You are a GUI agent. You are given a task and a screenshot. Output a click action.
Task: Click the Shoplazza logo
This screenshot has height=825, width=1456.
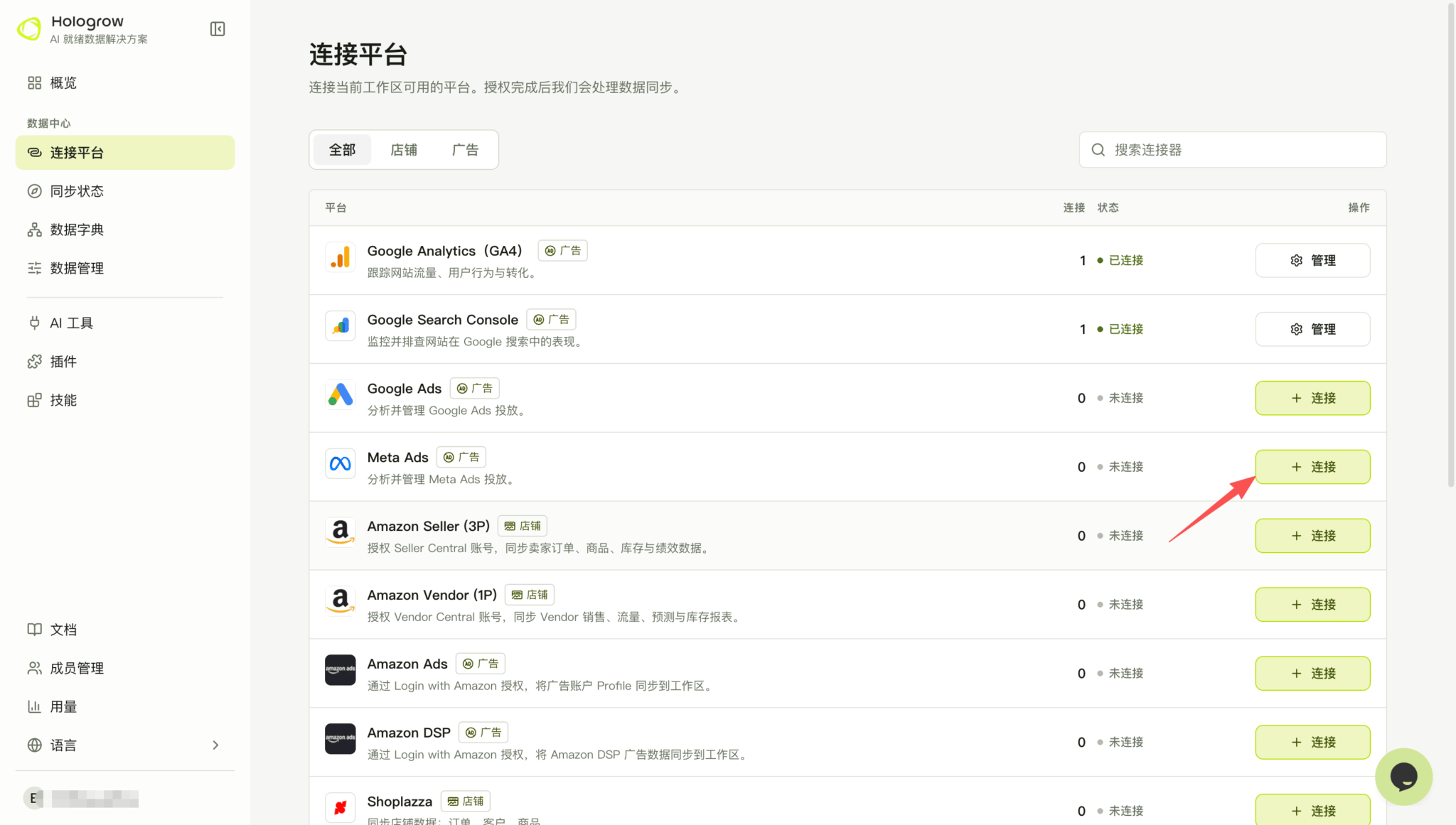coord(341,808)
